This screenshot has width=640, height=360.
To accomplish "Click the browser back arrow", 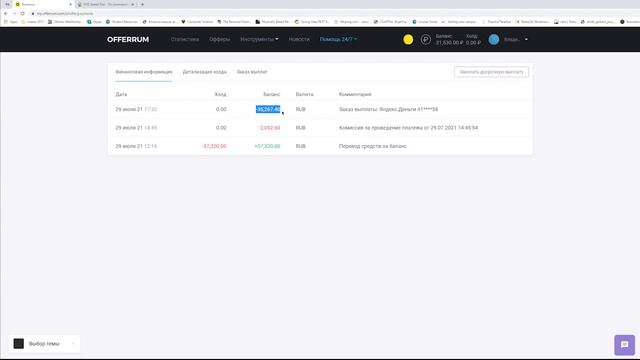I will click(x=6, y=13).
